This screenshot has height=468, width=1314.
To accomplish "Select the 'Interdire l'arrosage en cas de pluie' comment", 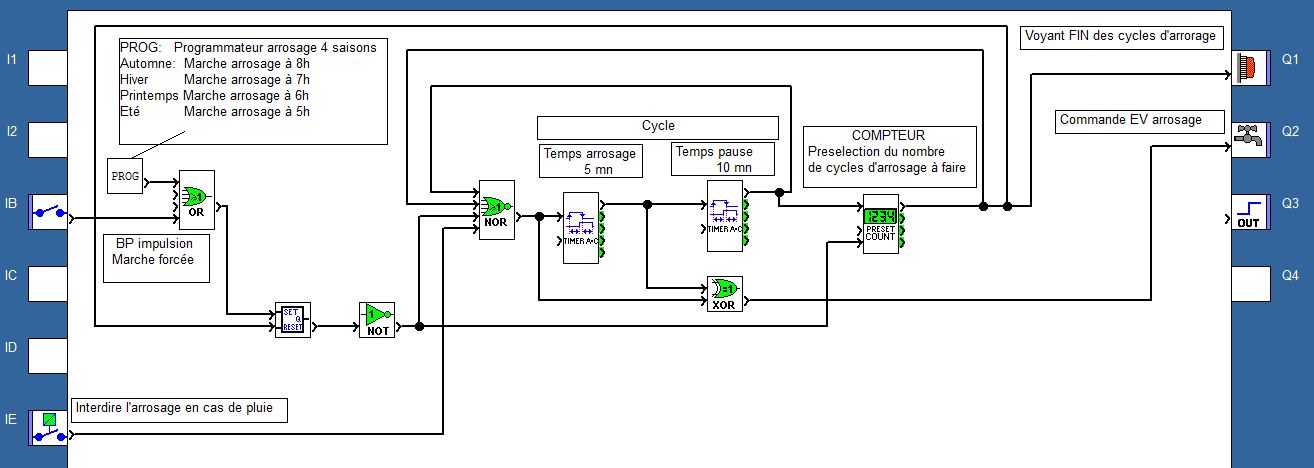I will (x=179, y=409).
